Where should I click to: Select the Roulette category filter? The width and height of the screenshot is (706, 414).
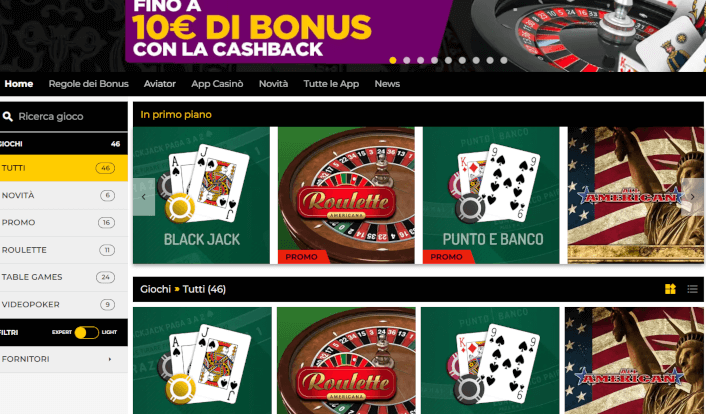pyautogui.click(x=63, y=250)
